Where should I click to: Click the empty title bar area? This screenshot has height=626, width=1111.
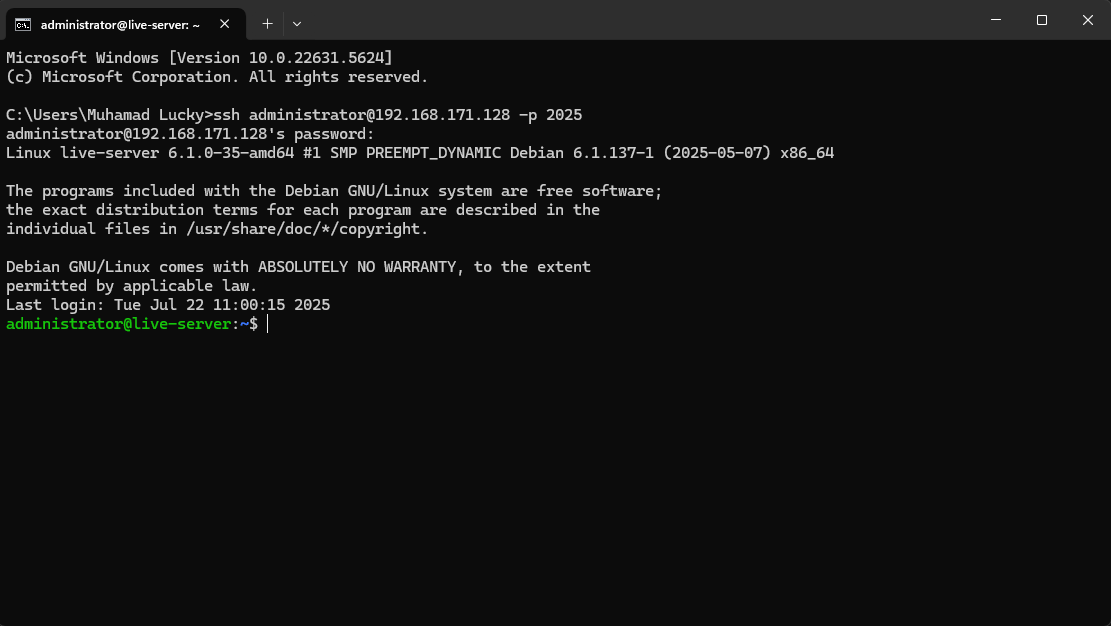(x=638, y=20)
